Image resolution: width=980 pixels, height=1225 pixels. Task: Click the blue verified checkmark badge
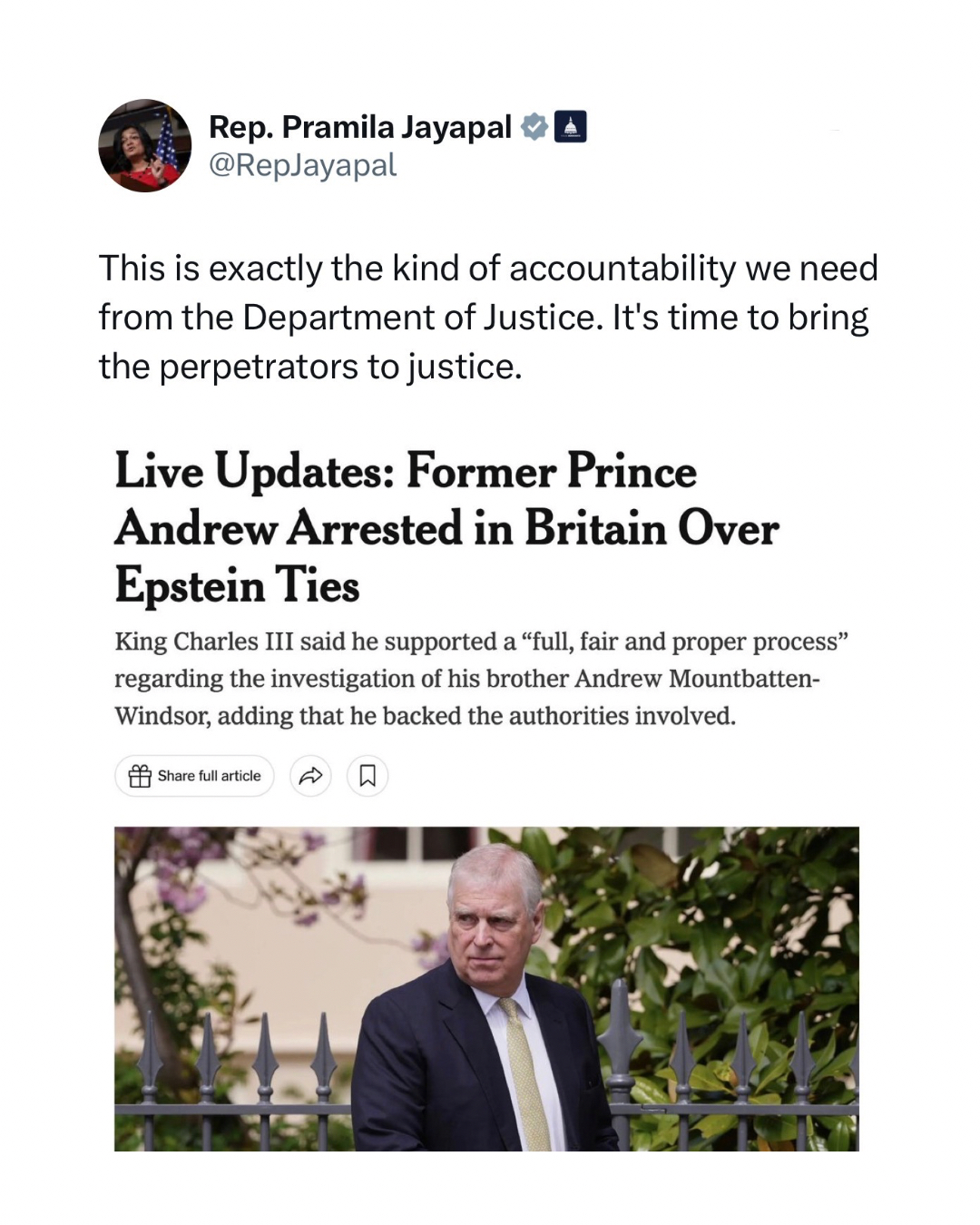(534, 128)
